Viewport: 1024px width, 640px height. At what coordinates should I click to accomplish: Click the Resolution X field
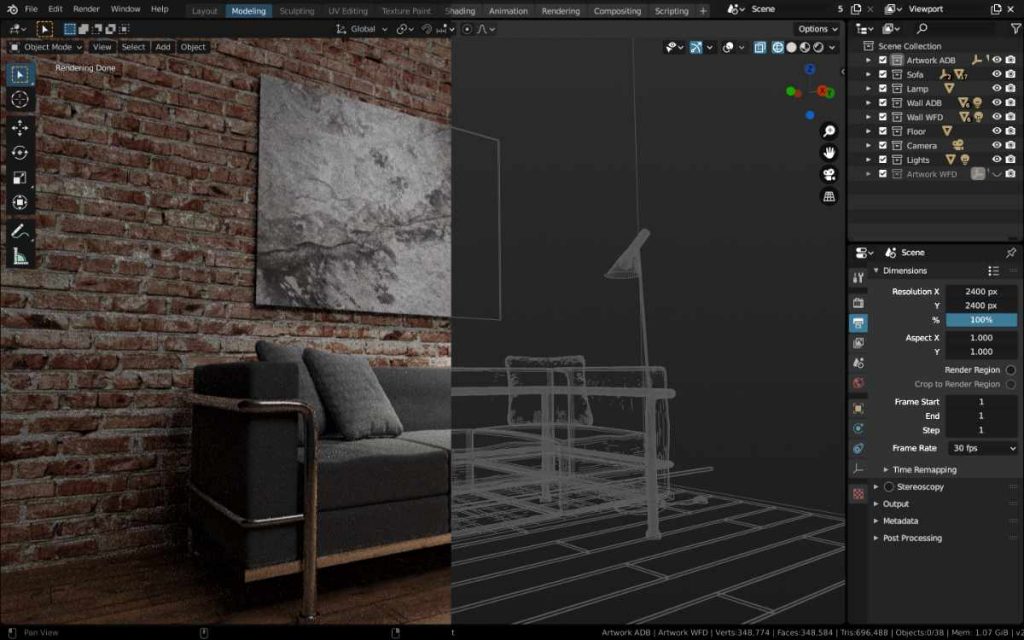[x=981, y=291]
